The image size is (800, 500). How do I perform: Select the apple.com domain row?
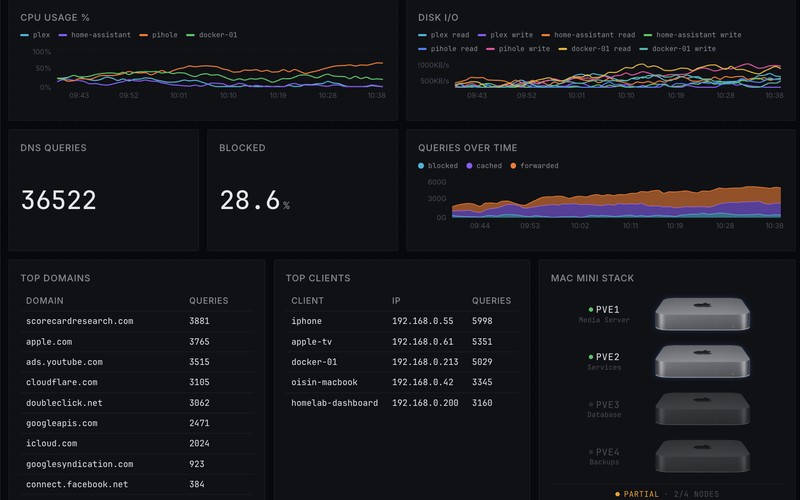[x=137, y=341]
